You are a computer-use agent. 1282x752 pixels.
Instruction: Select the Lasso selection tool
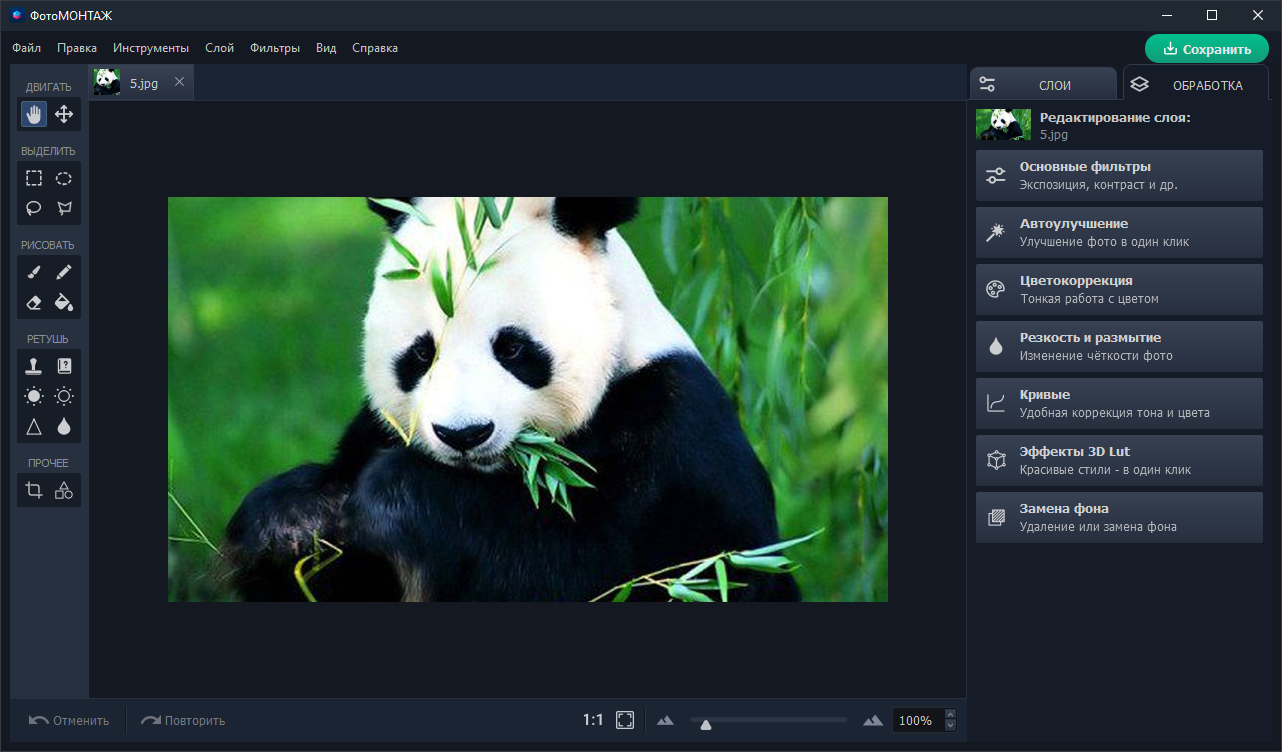pos(34,208)
